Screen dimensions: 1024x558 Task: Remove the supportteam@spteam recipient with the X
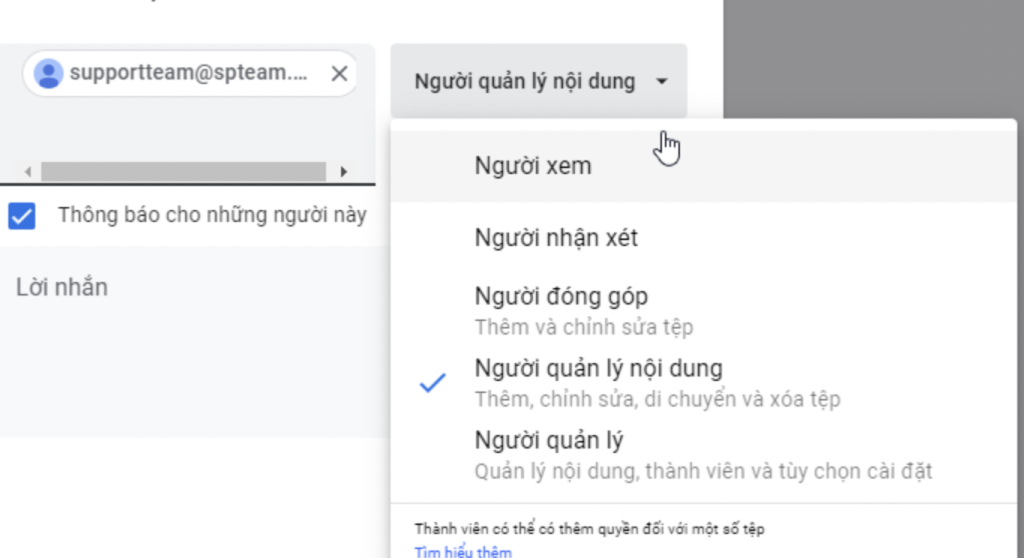tap(339, 73)
